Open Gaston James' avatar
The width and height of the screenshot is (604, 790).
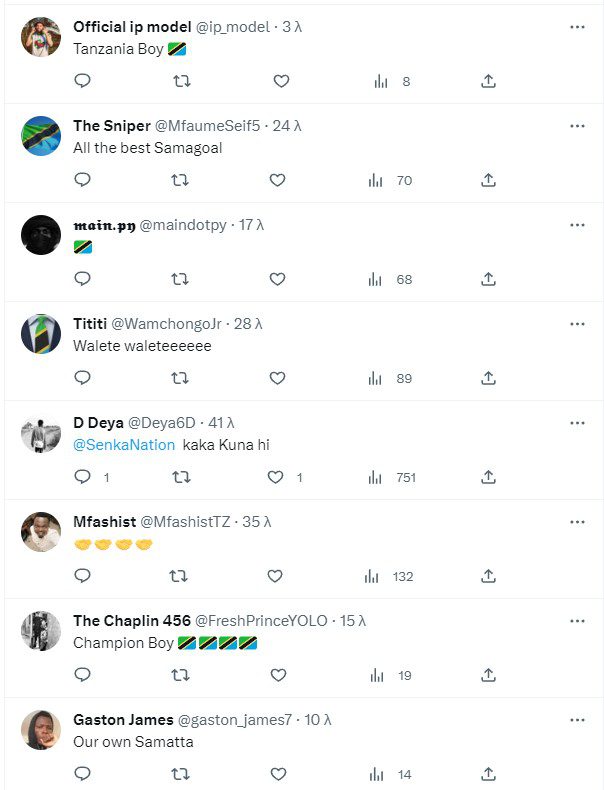[41, 730]
